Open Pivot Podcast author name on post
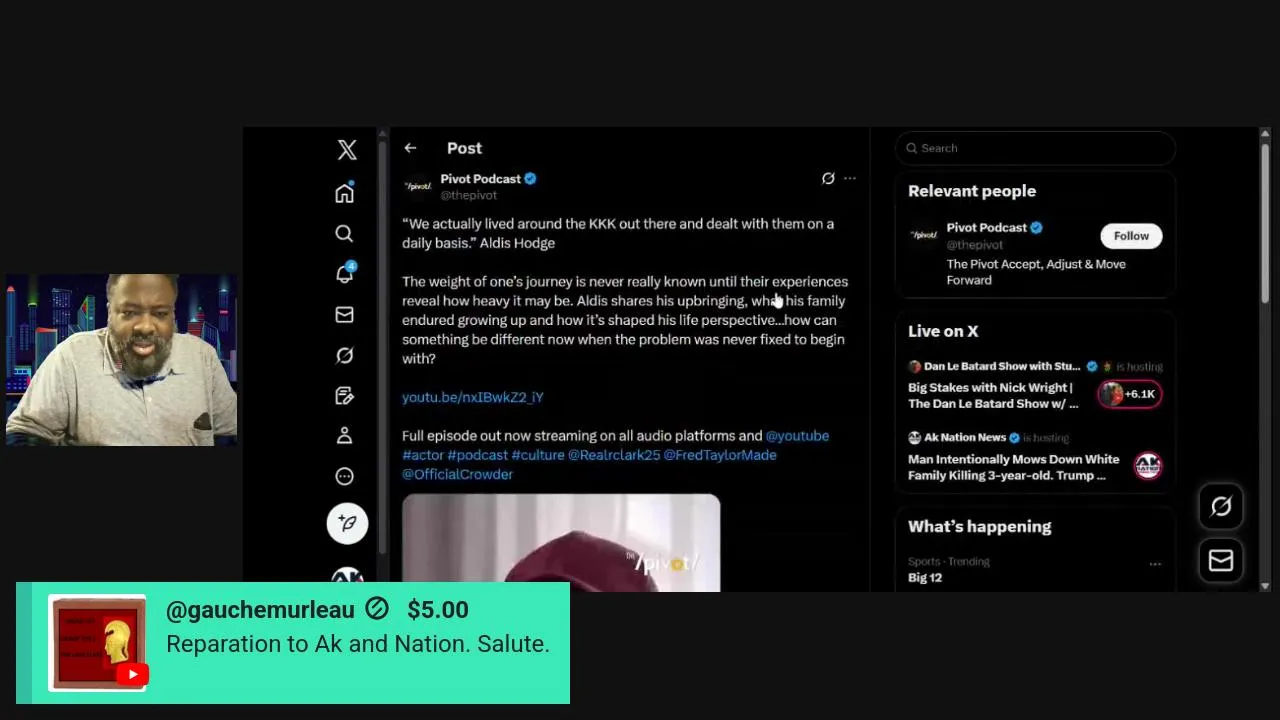 [481, 179]
